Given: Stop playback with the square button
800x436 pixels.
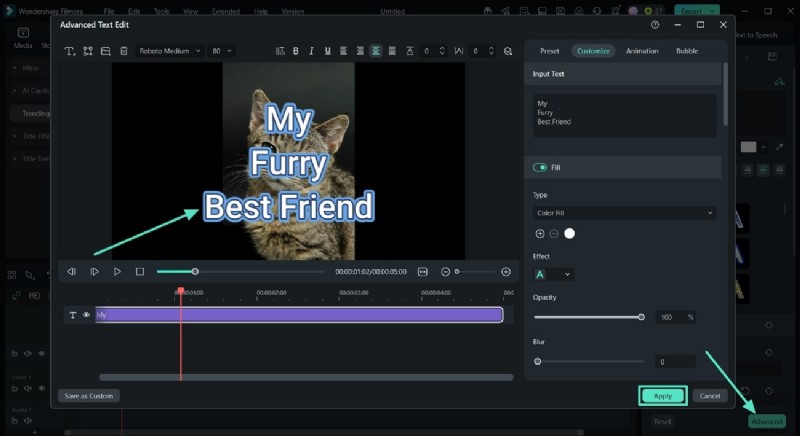Looking at the screenshot, I should [x=140, y=271].
